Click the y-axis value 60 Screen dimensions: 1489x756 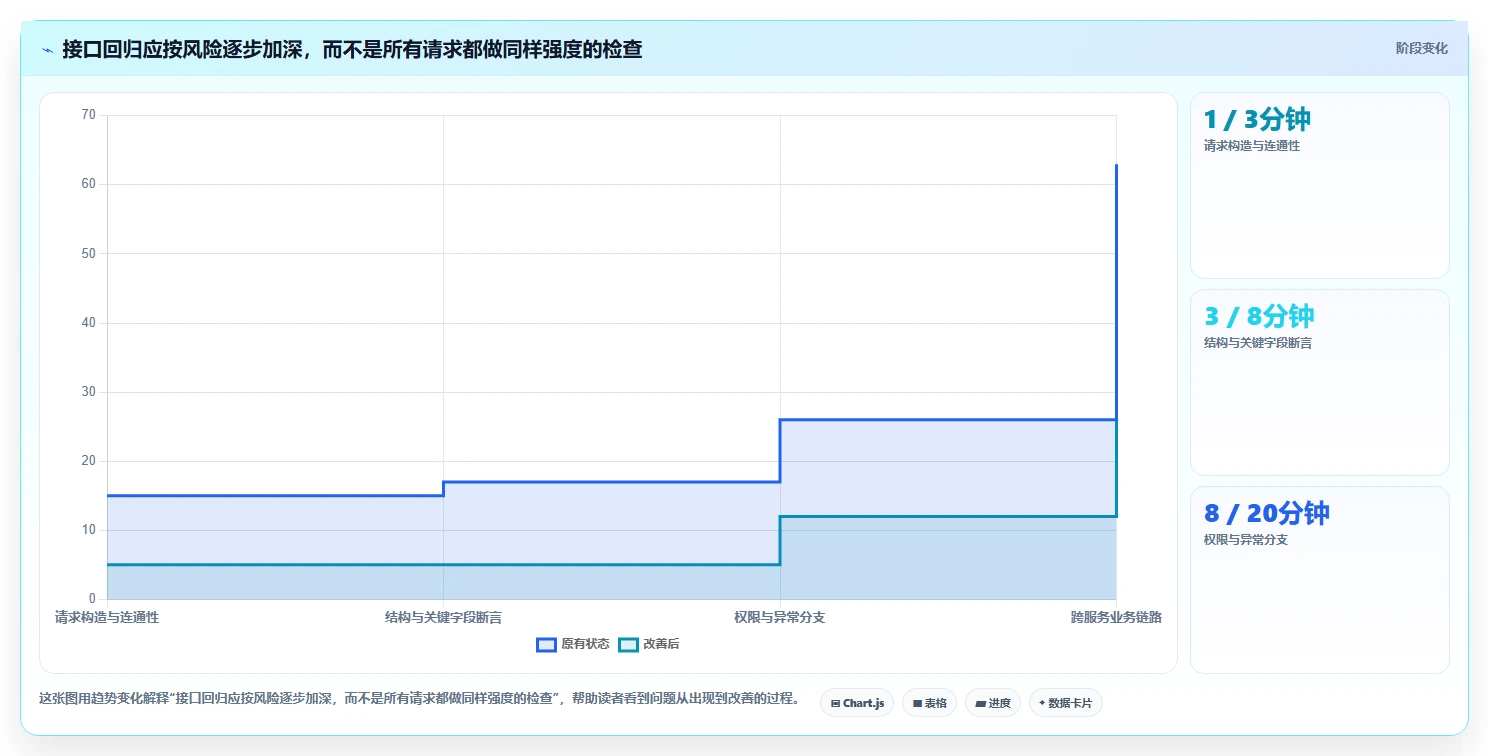click(x=88, y=184)
